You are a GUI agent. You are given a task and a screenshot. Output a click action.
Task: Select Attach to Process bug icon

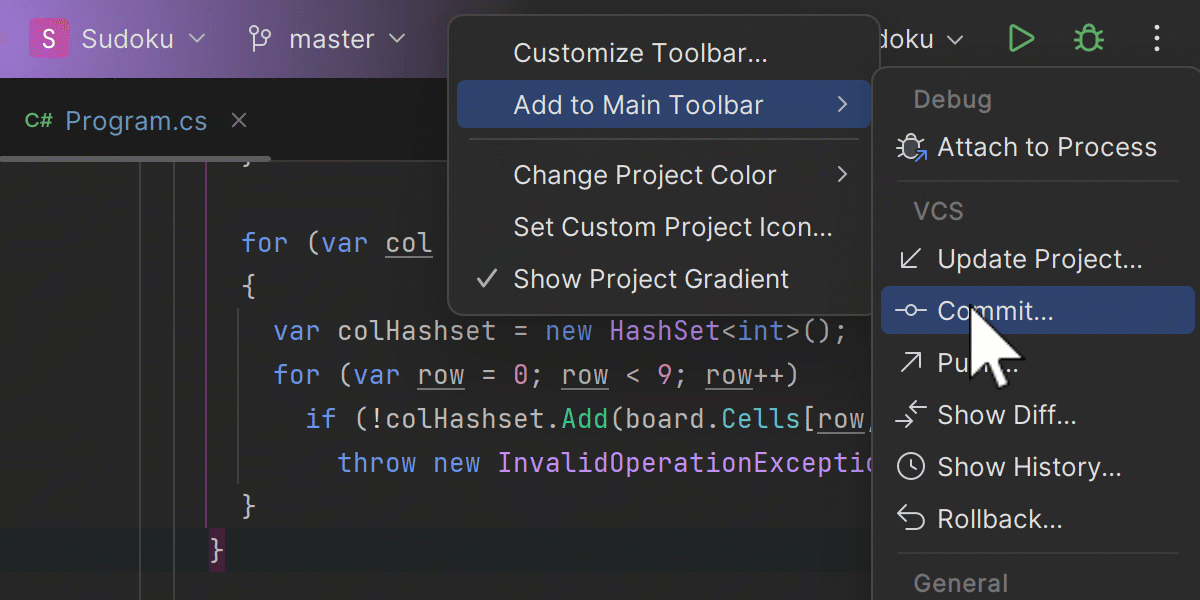[x=911, y=148]
